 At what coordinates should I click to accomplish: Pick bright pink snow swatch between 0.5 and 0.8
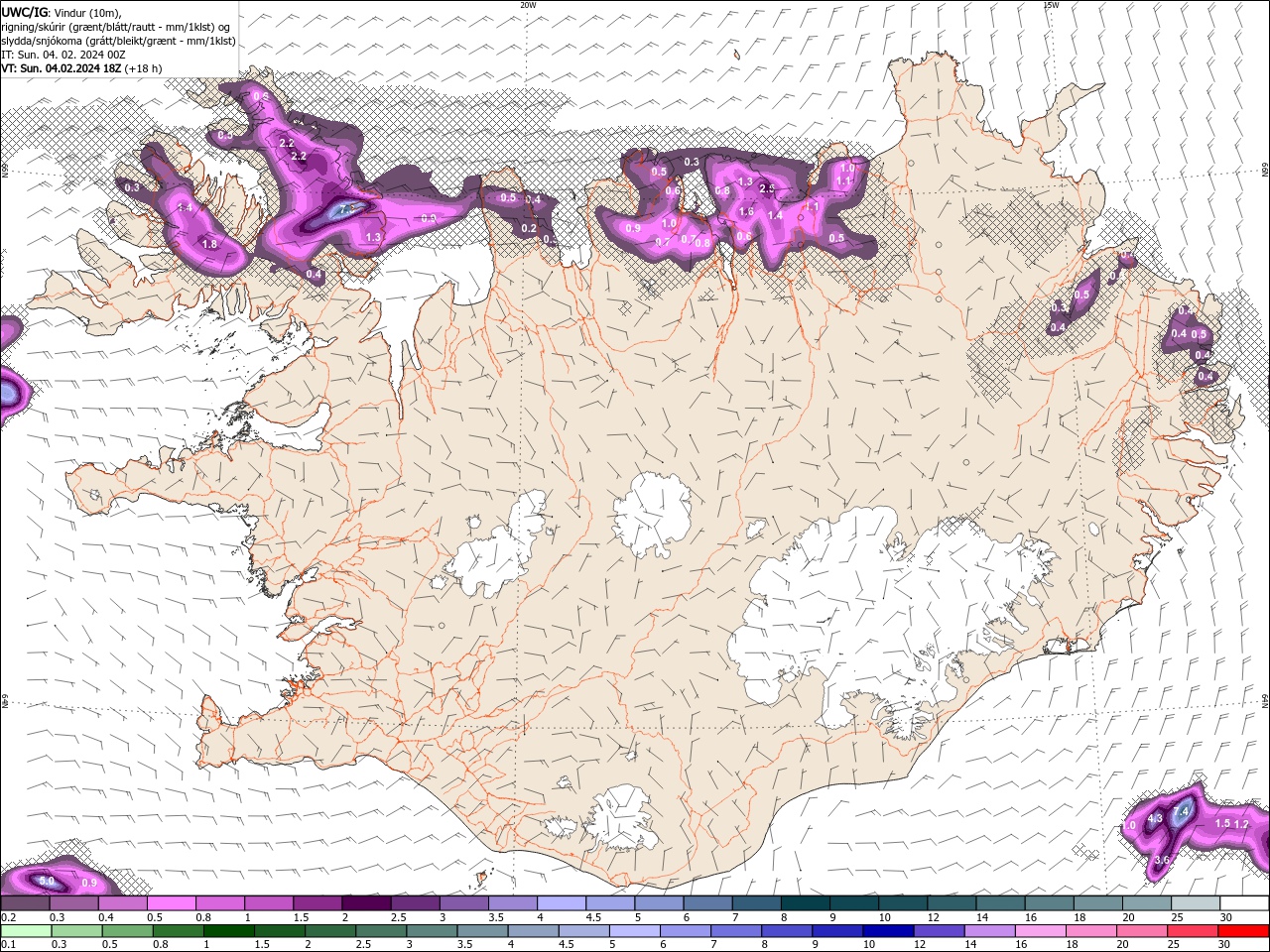(x=171, y=903)
